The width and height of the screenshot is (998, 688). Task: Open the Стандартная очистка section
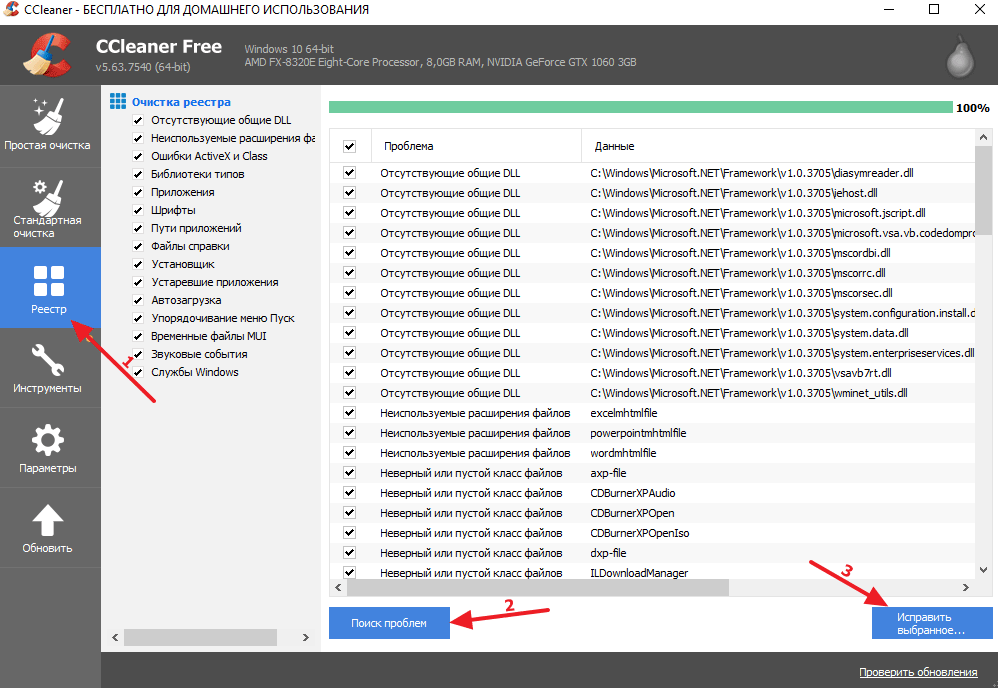click(x=48, y=207)
